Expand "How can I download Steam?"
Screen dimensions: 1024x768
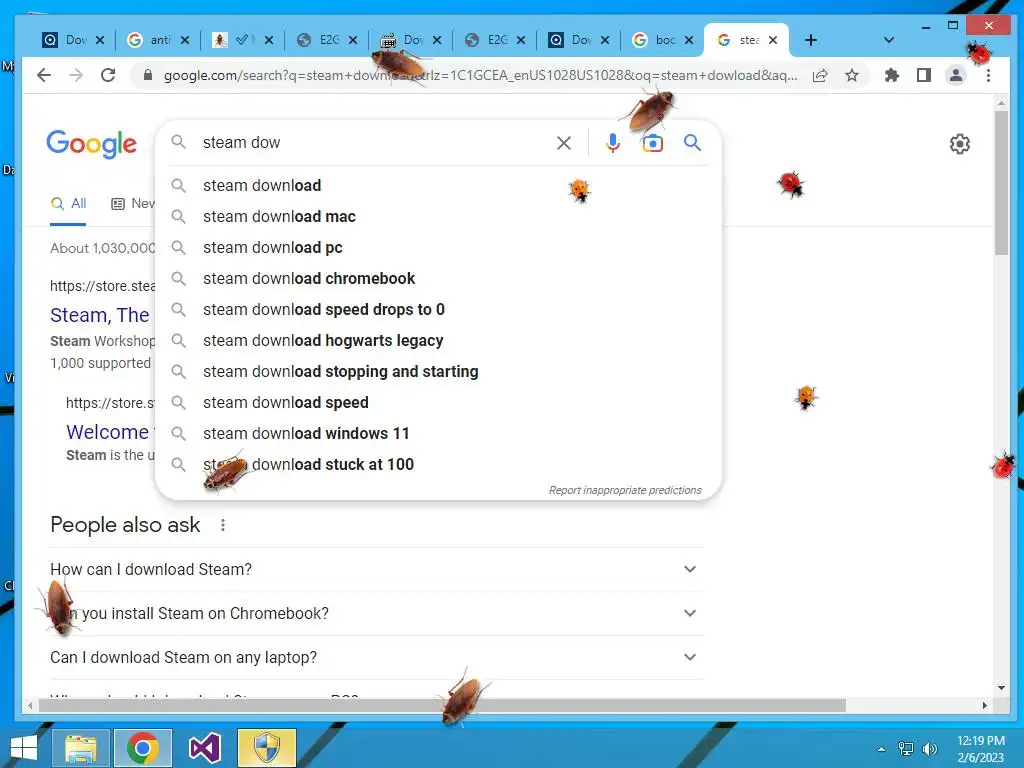377,569
